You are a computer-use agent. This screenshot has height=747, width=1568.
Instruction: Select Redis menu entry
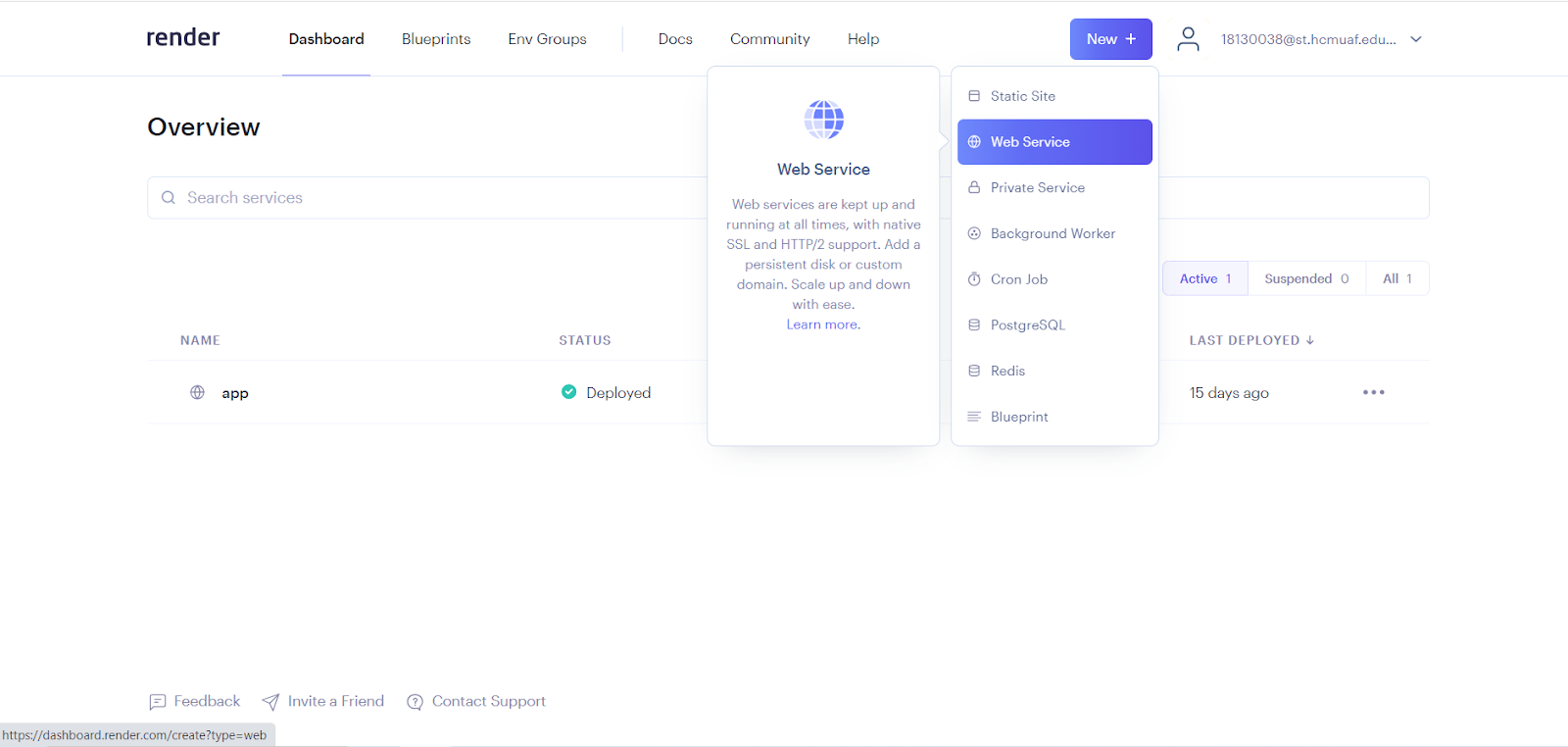[1054, 371]
